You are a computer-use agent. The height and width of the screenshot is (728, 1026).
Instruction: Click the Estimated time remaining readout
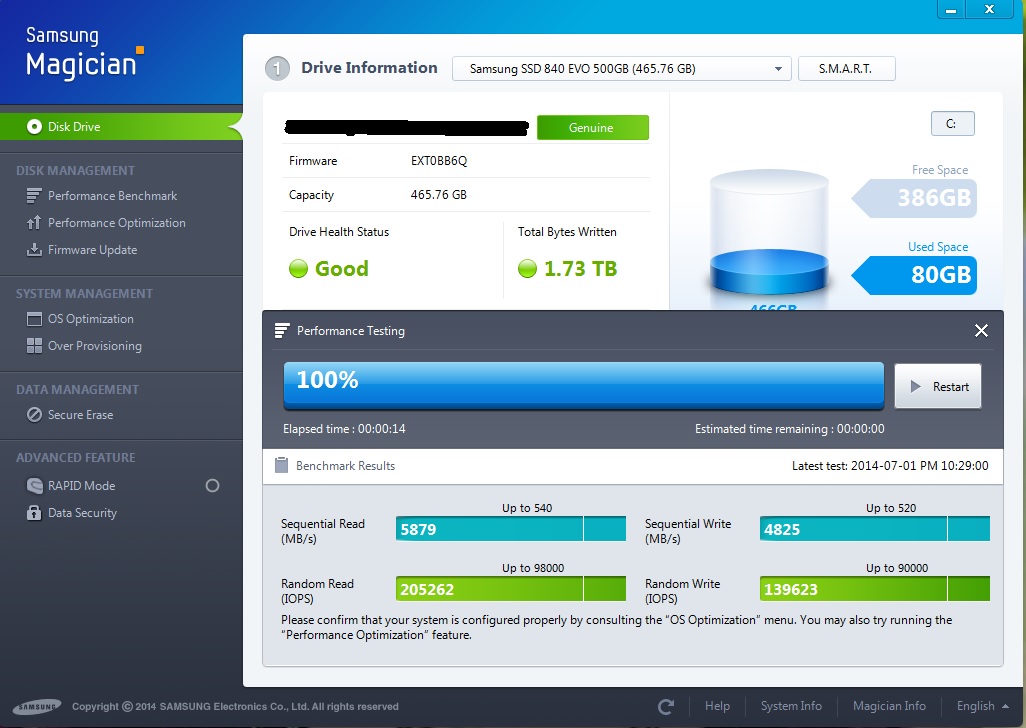[x=790, y=429]
